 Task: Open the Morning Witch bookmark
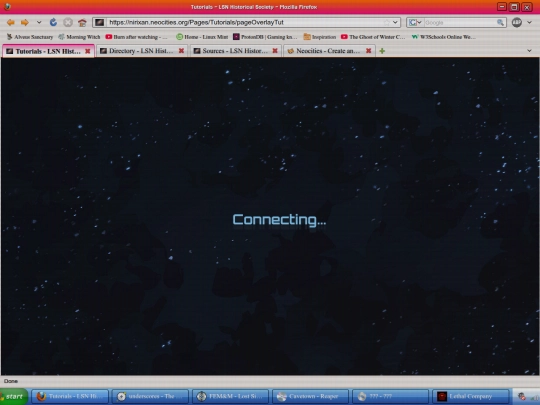coord(79,37)
